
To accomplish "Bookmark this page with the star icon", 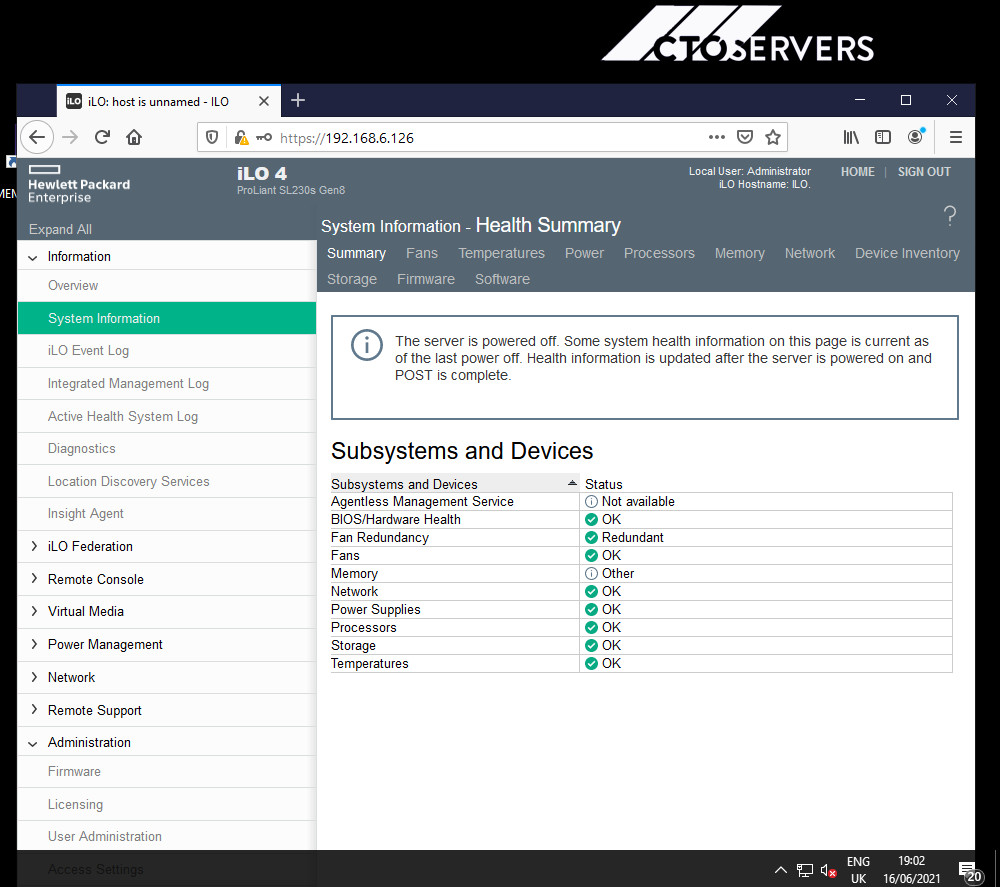I will [x=773, y=137].
